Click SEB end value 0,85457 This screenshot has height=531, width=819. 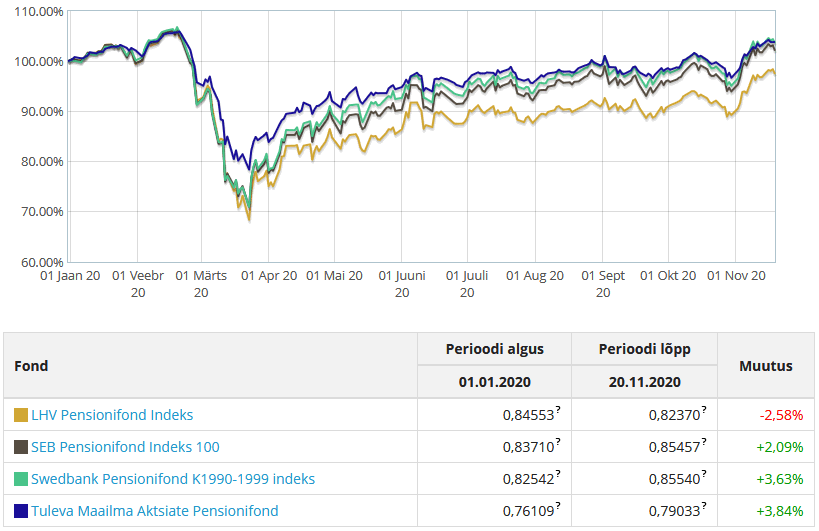pos(674,447)
